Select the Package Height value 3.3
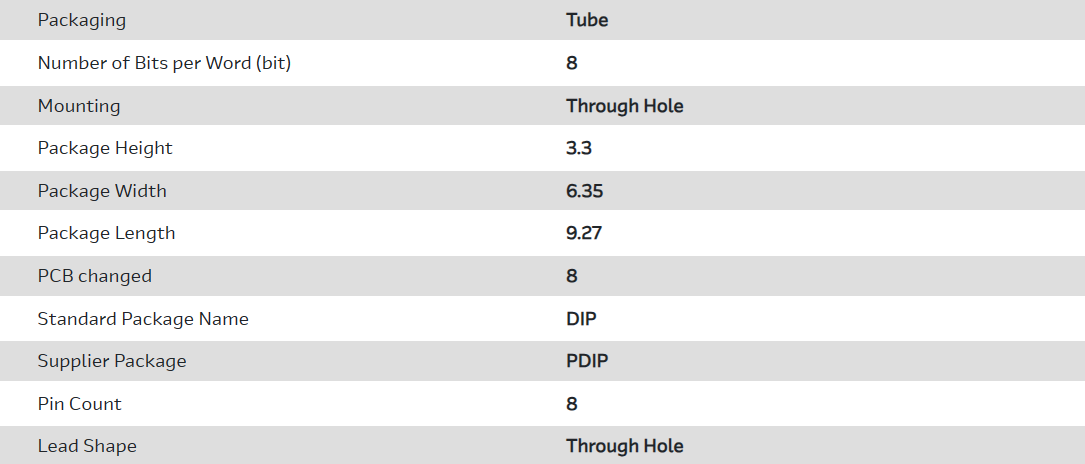 (579, 148)
